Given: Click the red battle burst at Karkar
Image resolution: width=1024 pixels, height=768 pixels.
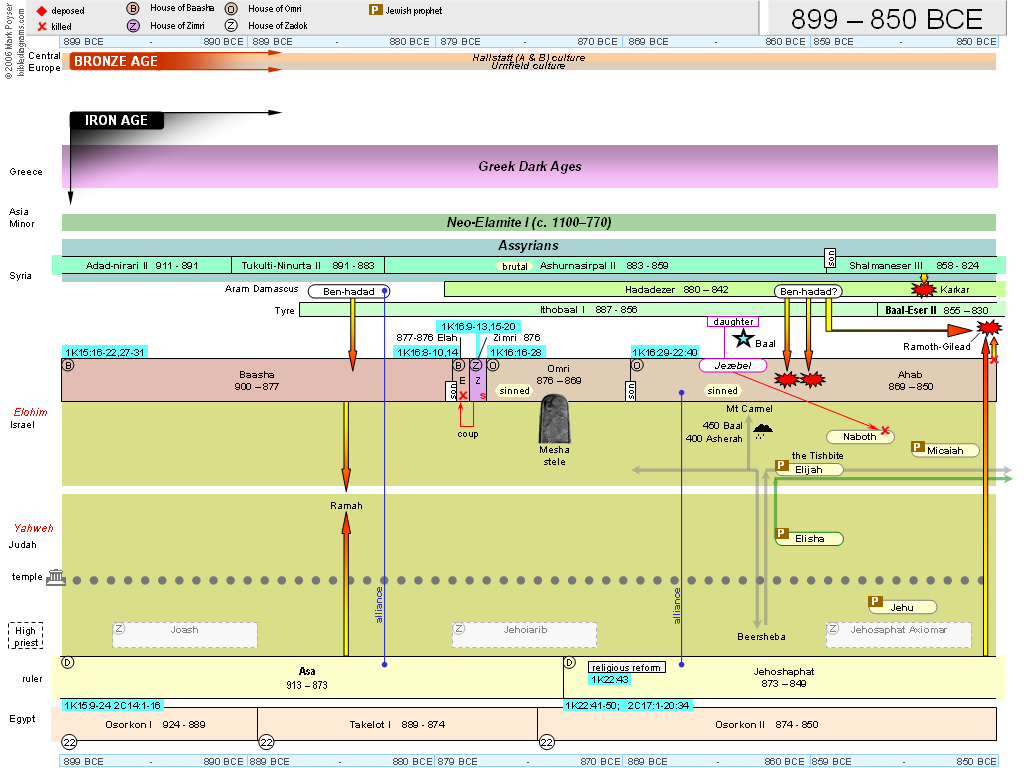Looking at the screenshot, I should (x=923, y=289).
